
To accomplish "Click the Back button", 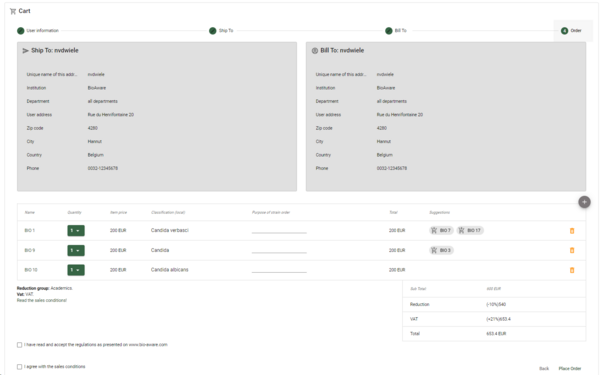I will click(544, 368).
